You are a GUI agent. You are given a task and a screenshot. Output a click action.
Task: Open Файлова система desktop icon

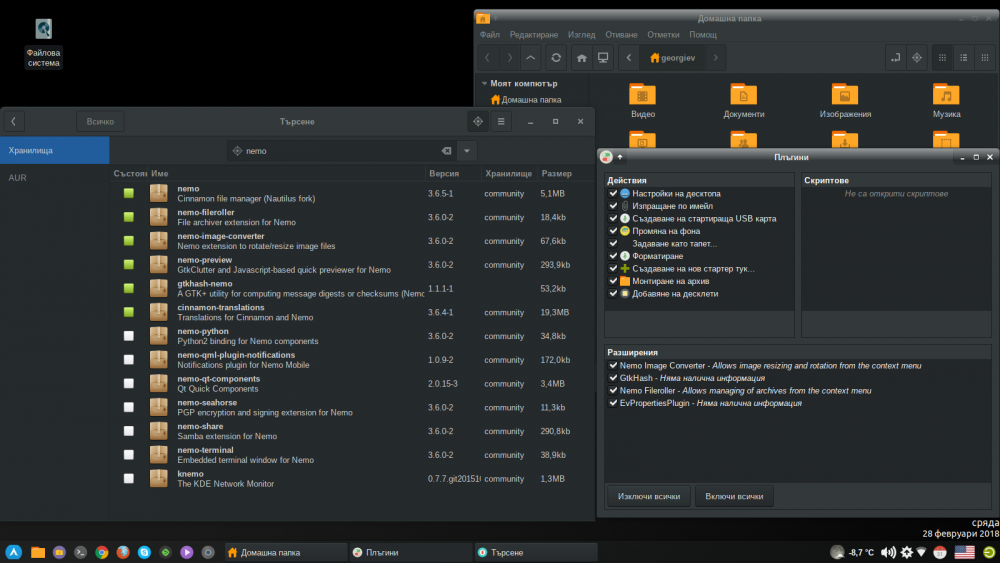coord(43,43)
